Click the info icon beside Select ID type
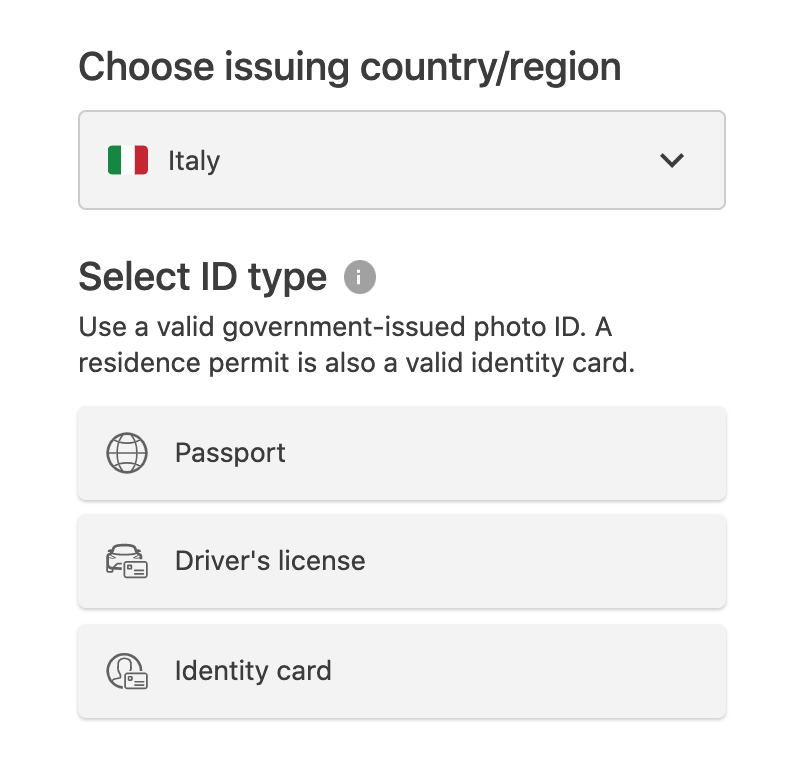Image resolution: width=794 pixels, height=778 pixels. 360,277
